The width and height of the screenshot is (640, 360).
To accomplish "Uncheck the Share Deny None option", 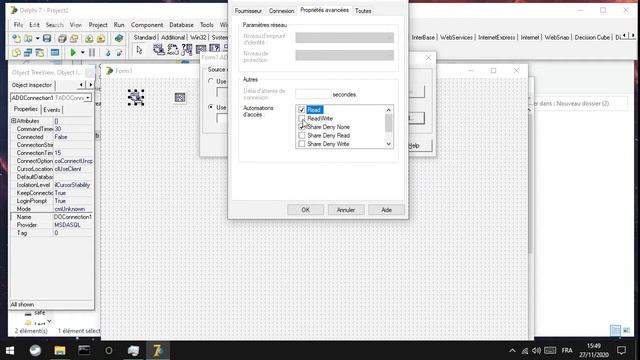I will [302, 127].
